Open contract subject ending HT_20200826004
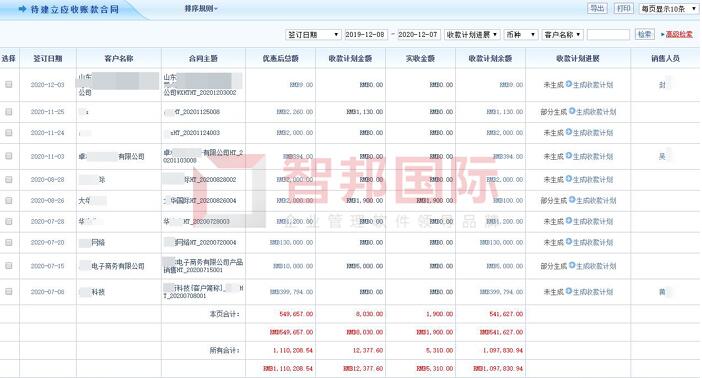 [200, 200]
